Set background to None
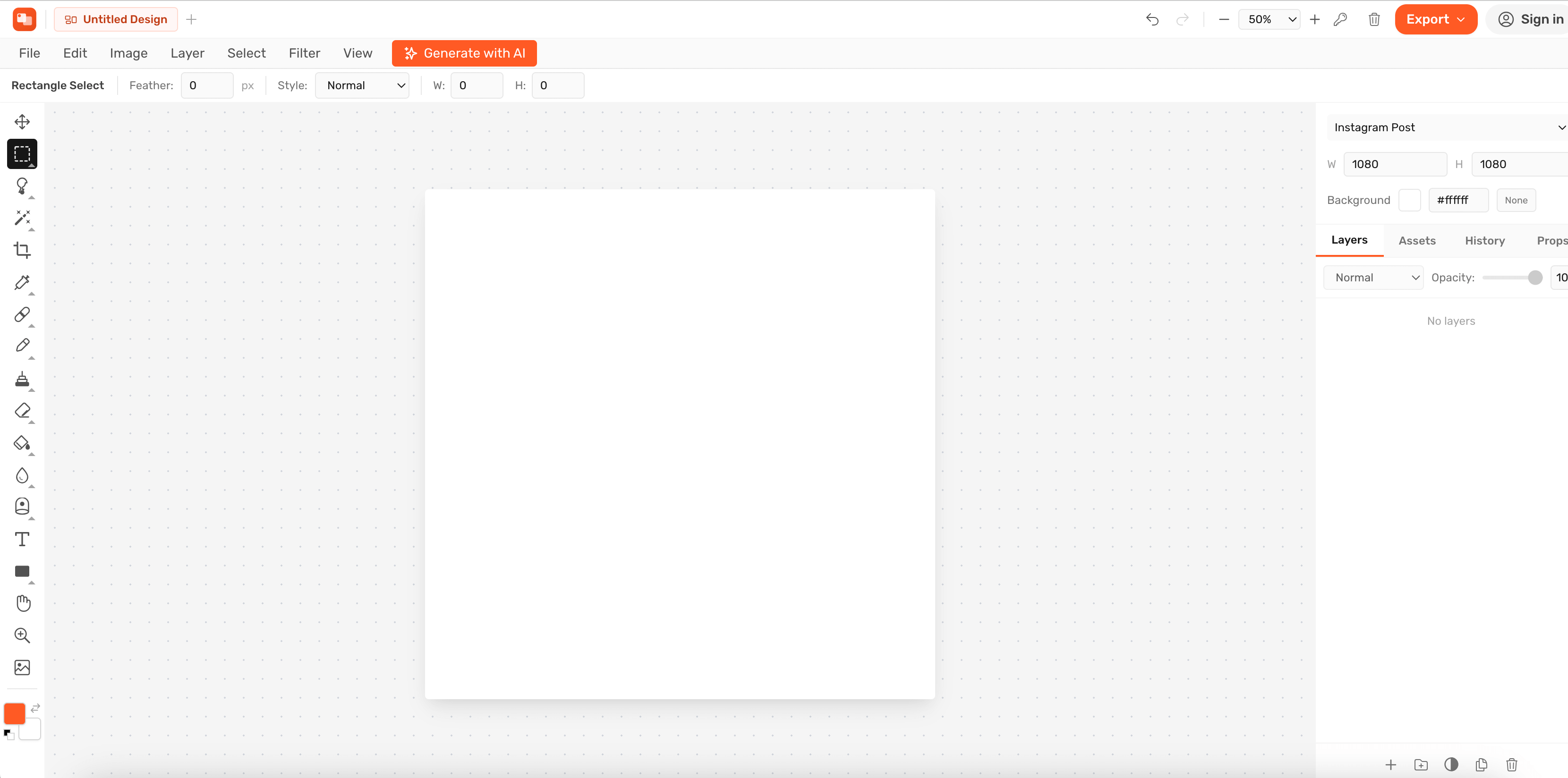This screenshot has width=1568, height=778. click(1516, 200)
